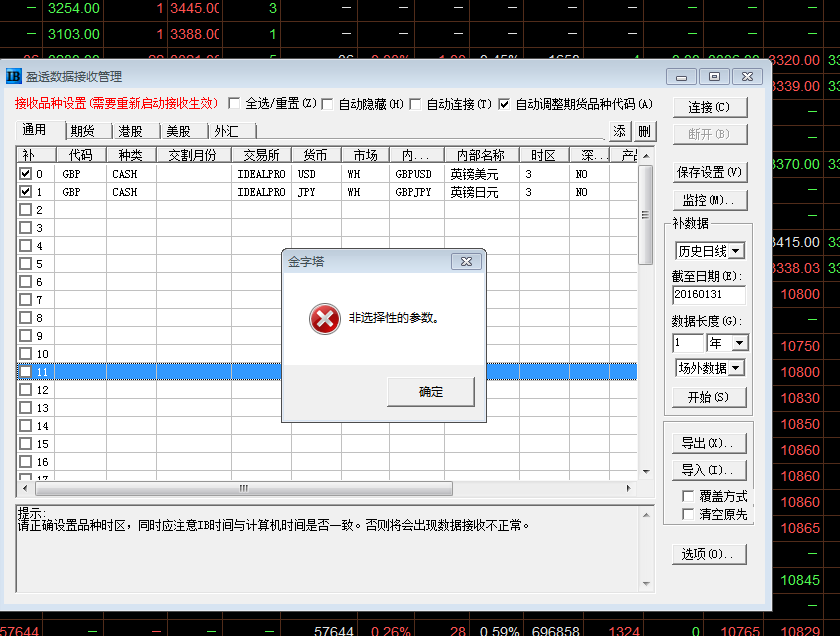840x636 pixels.
Task: Click 货币 column header
Action: click(316, 155)
